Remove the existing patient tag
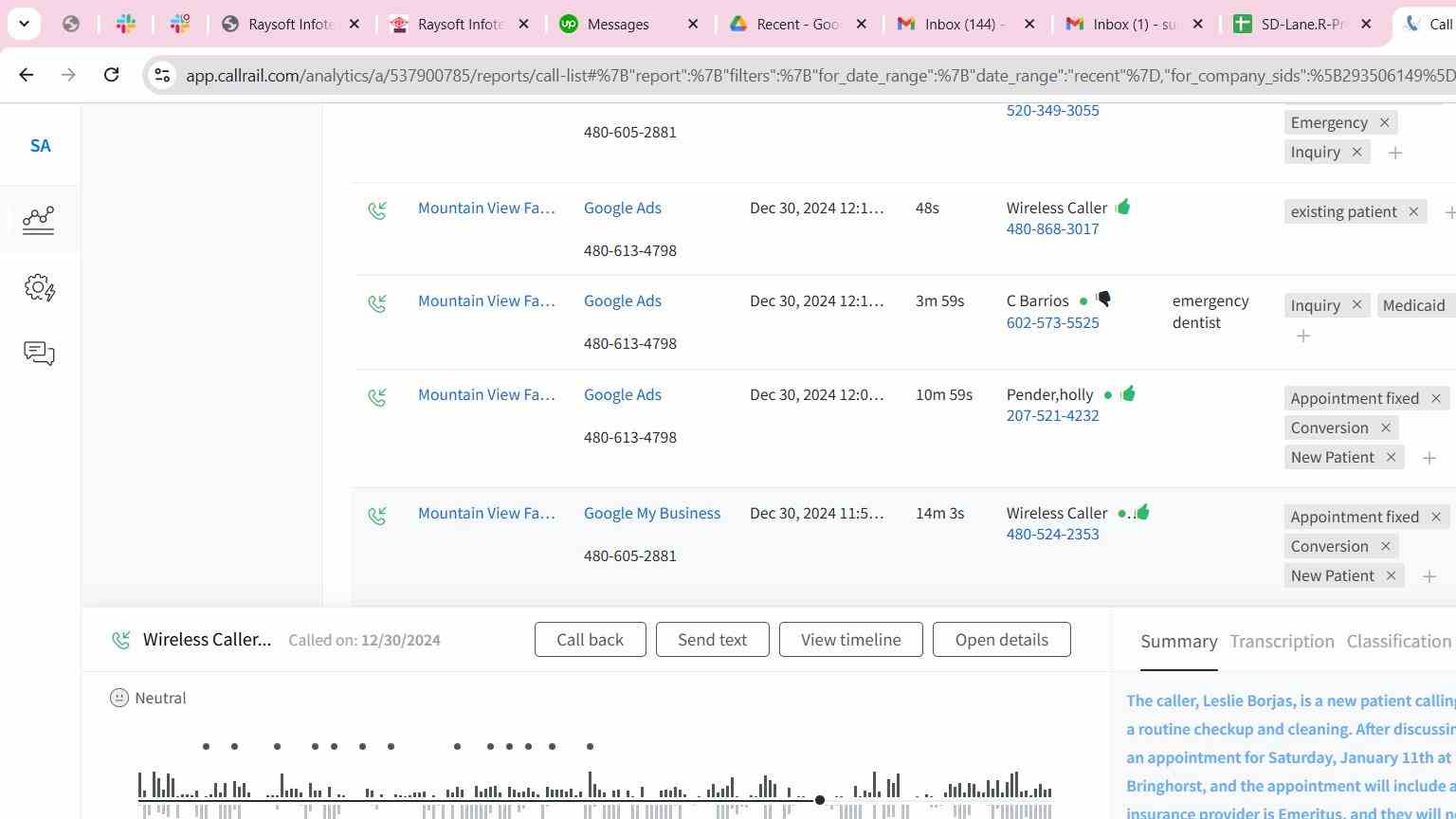Screen dimensions: 1456x819 (1413, 211)
